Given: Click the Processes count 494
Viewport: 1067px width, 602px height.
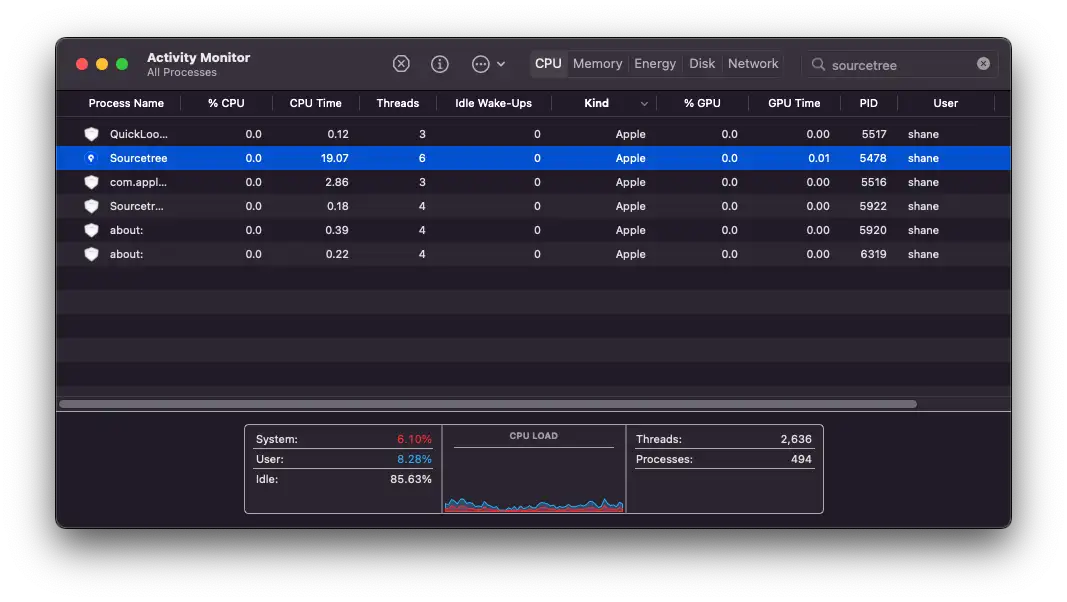Looking at the screenshot, I should [801, 459].
